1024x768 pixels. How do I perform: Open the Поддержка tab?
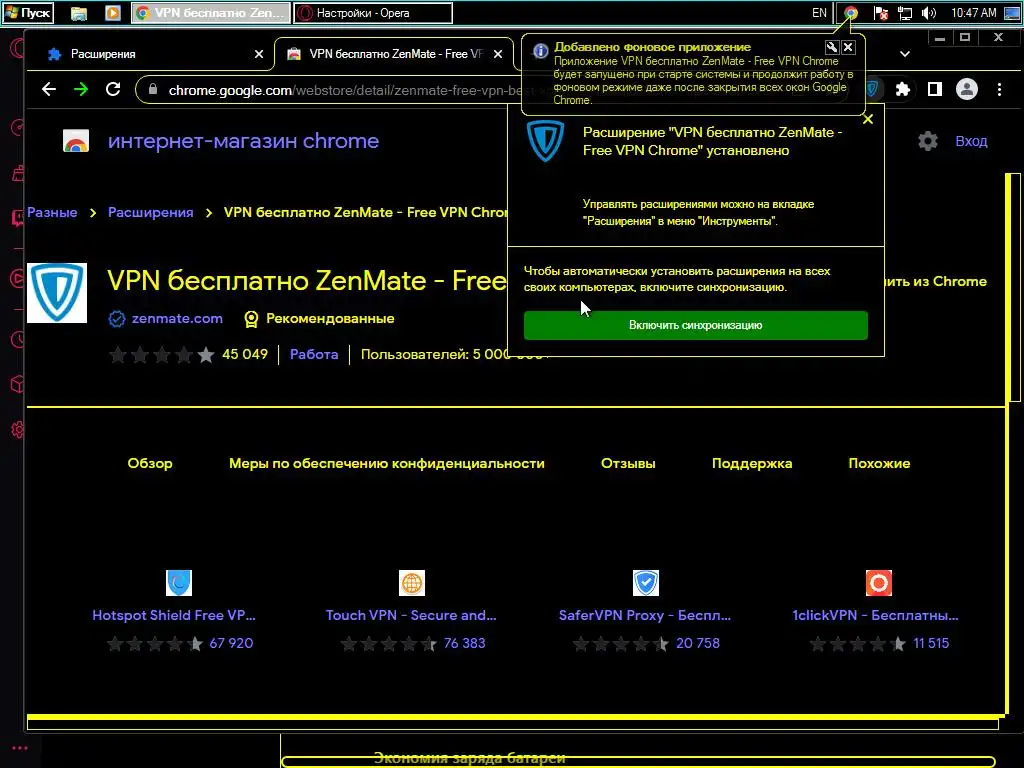tap(752, 463)
